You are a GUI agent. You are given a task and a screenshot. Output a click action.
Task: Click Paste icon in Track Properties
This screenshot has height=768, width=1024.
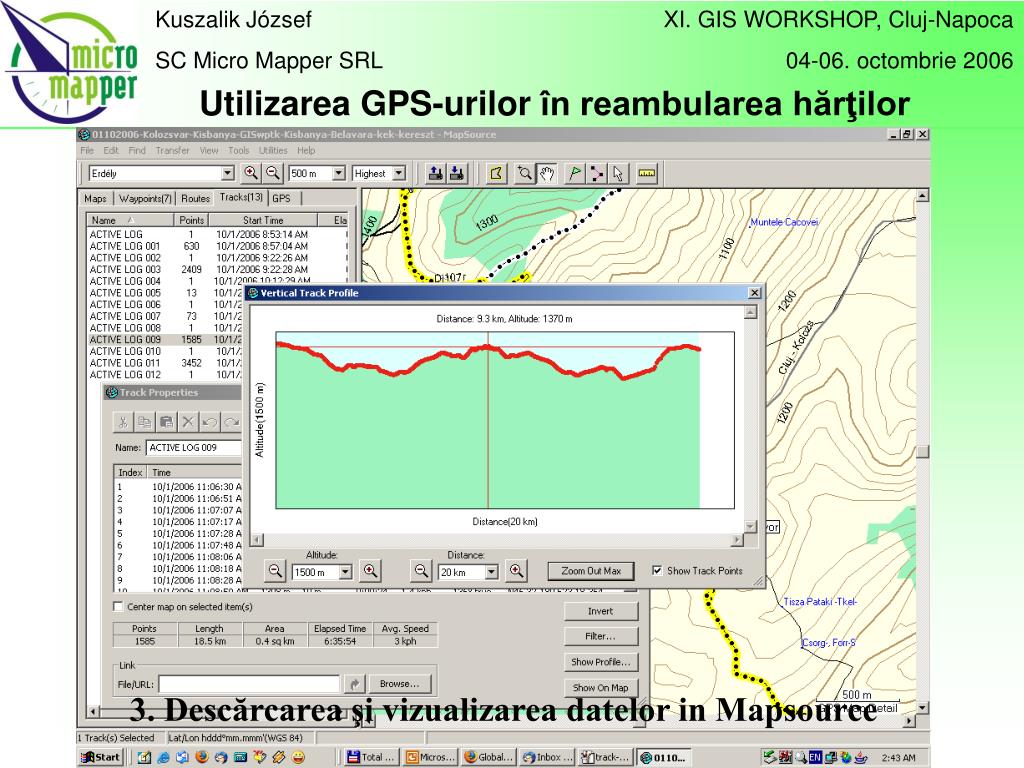(x=167, y=422)
